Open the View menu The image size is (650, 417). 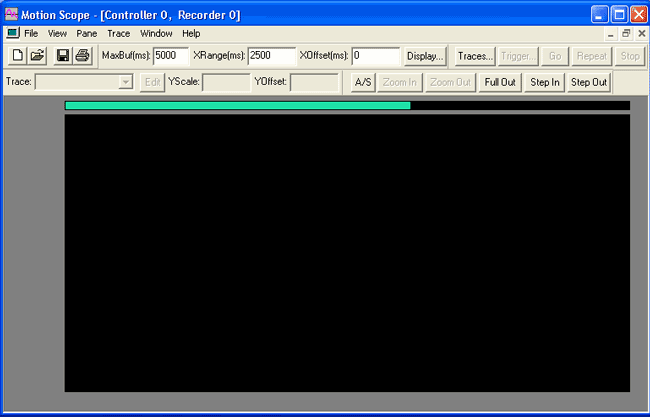[57, 34]
